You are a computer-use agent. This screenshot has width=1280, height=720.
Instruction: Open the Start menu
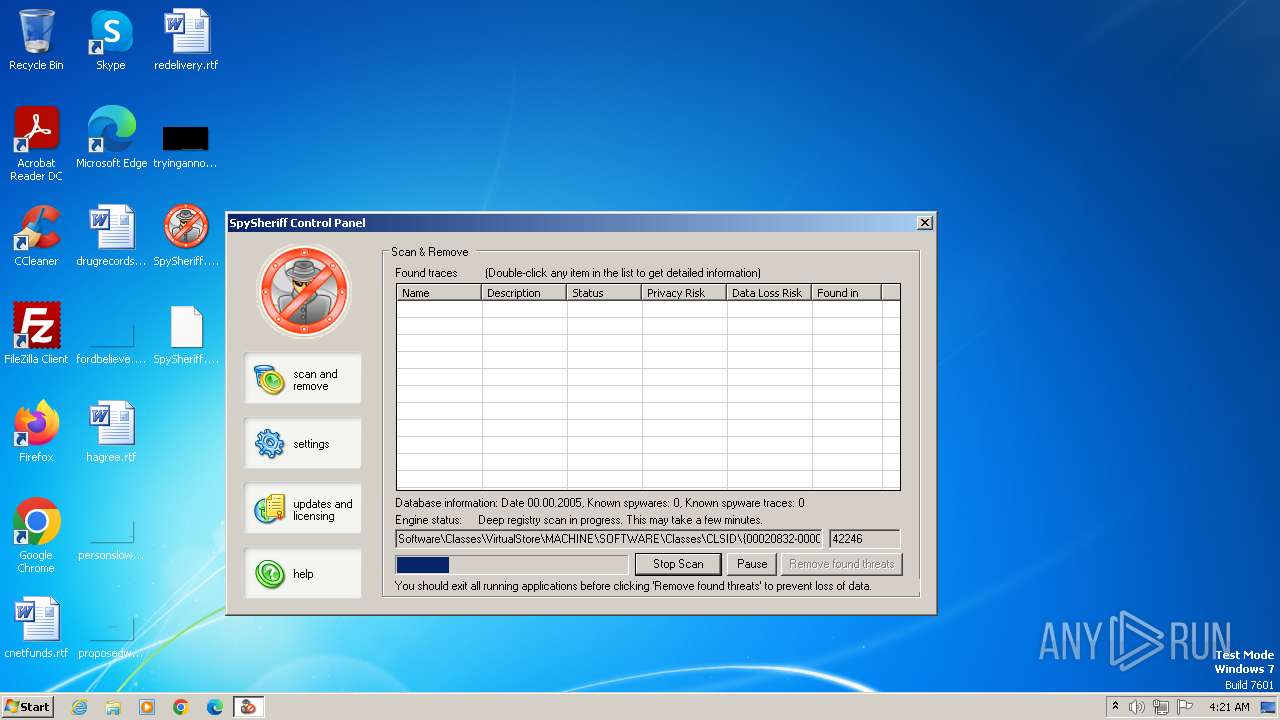[x=28, y=707]
